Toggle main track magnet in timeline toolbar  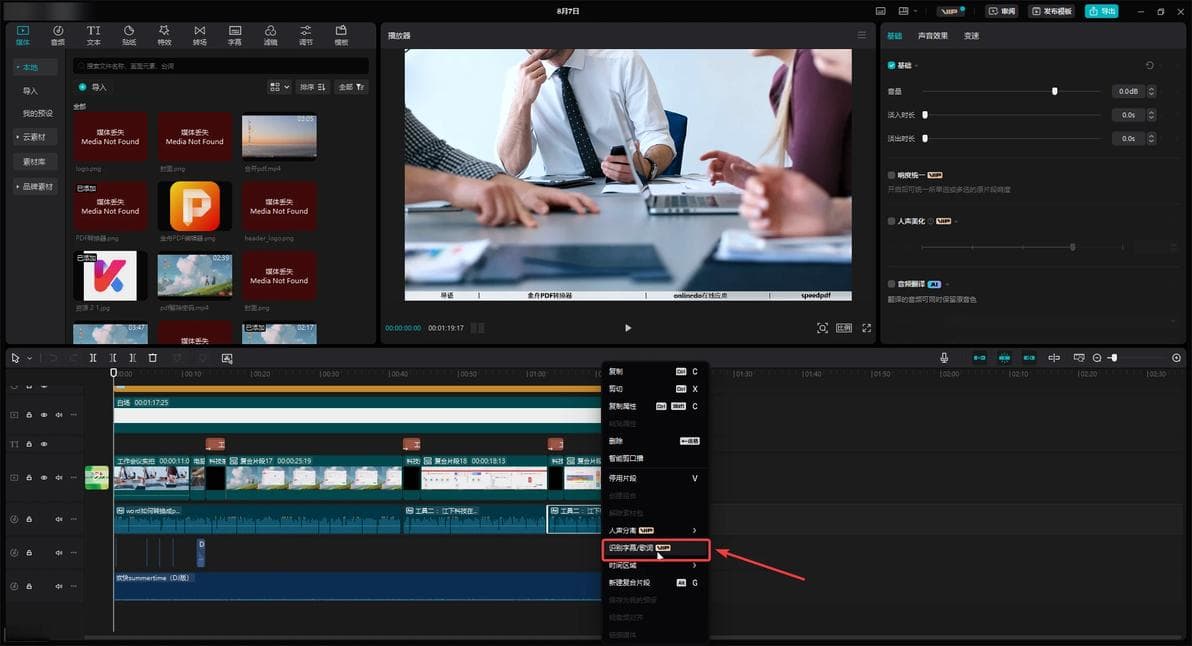point(979,358)
